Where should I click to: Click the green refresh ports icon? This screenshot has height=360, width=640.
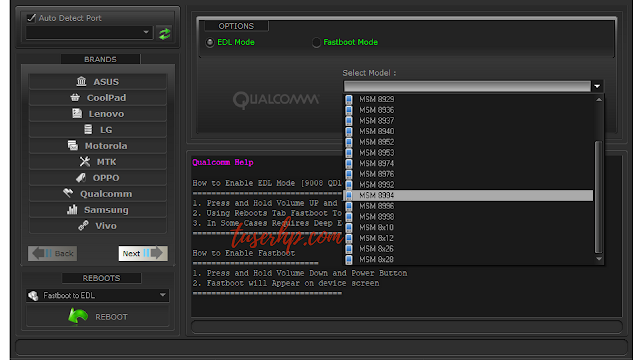tap(164, 33)
